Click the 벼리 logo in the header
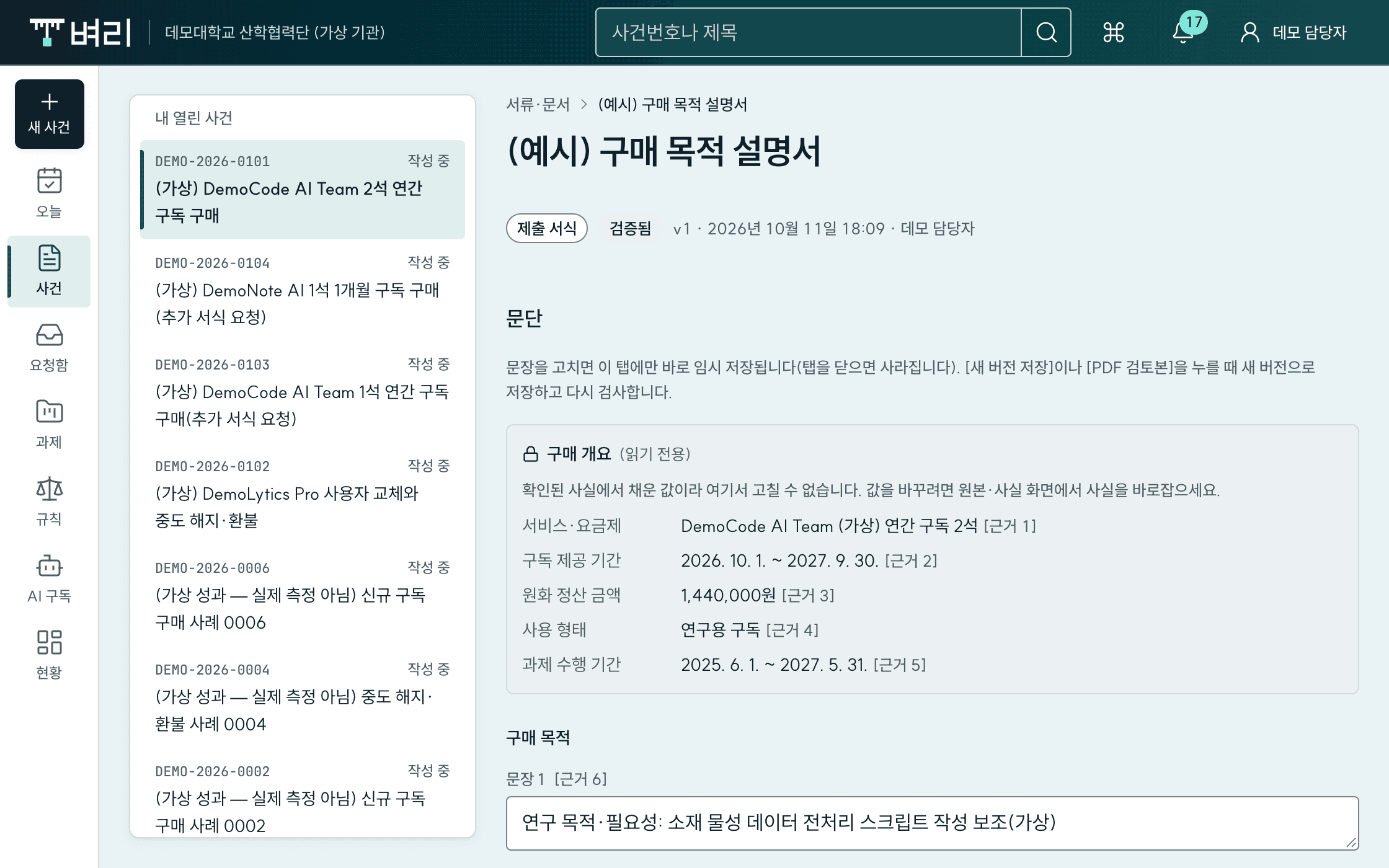1389x868 pixels. click(81, 32)
